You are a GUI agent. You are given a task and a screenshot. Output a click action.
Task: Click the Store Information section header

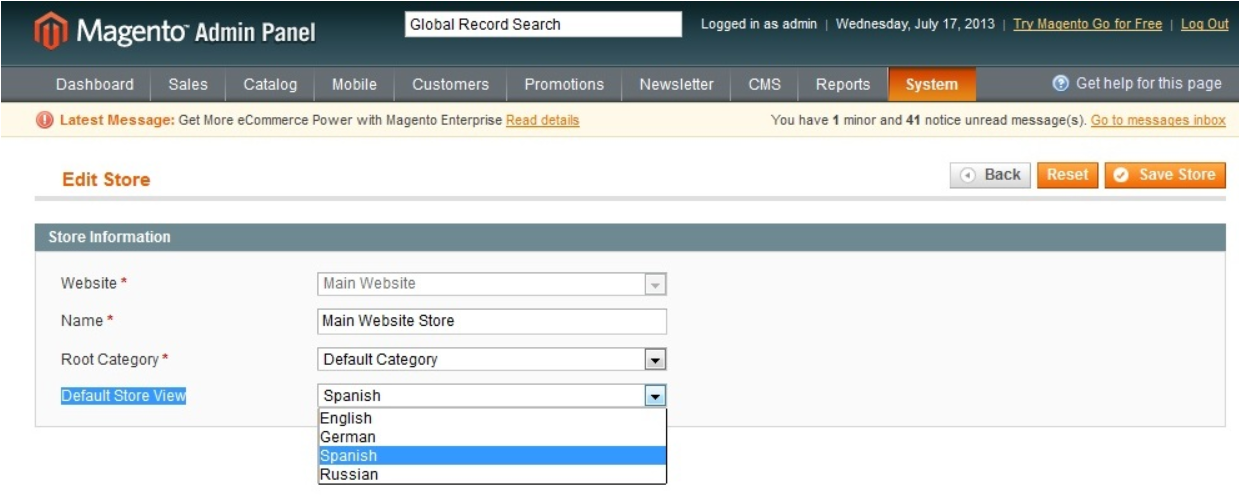pyautogui.click(x=630, y=237)
